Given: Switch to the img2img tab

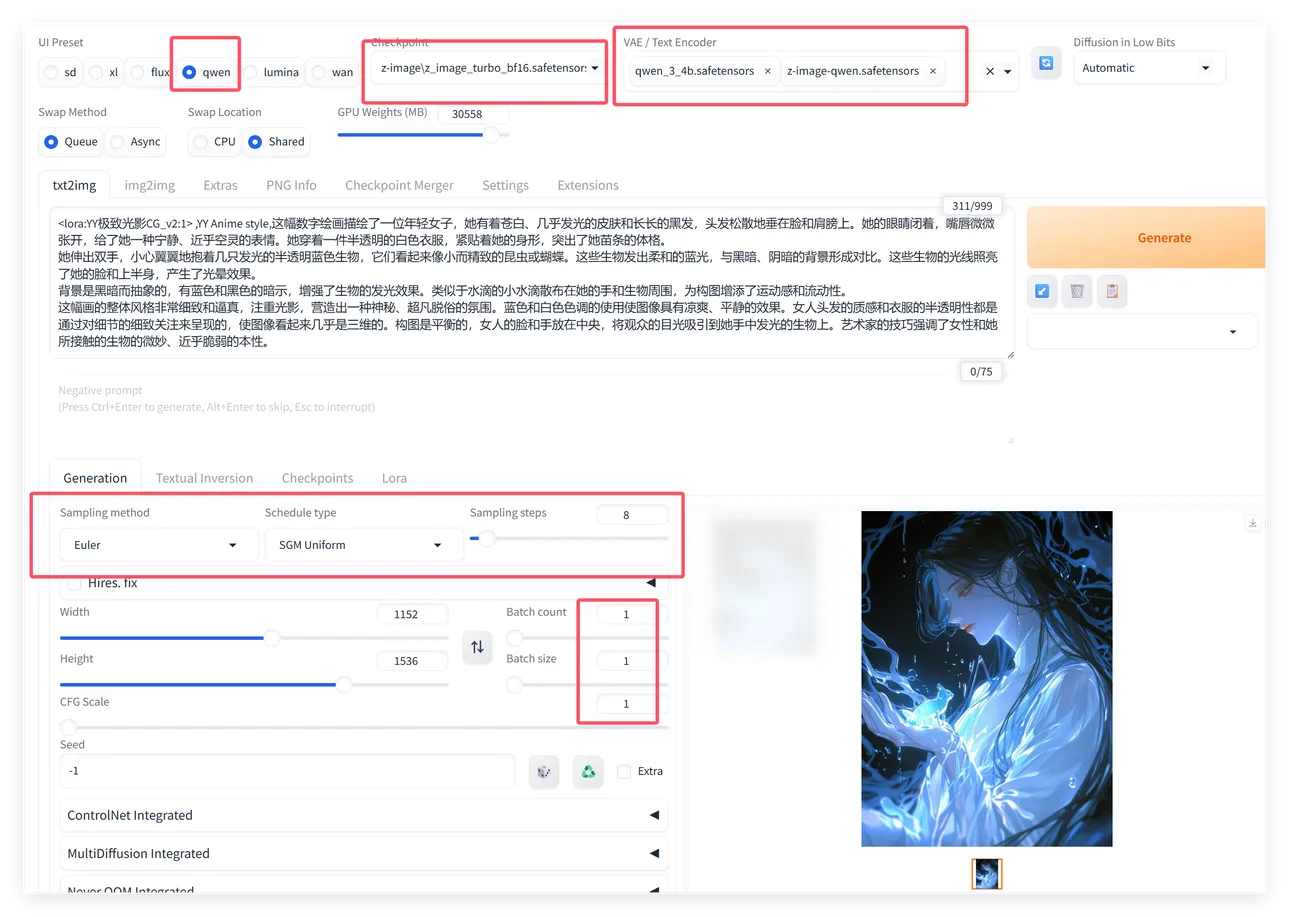Looking at the screenshot, I should tap(149, 185).
